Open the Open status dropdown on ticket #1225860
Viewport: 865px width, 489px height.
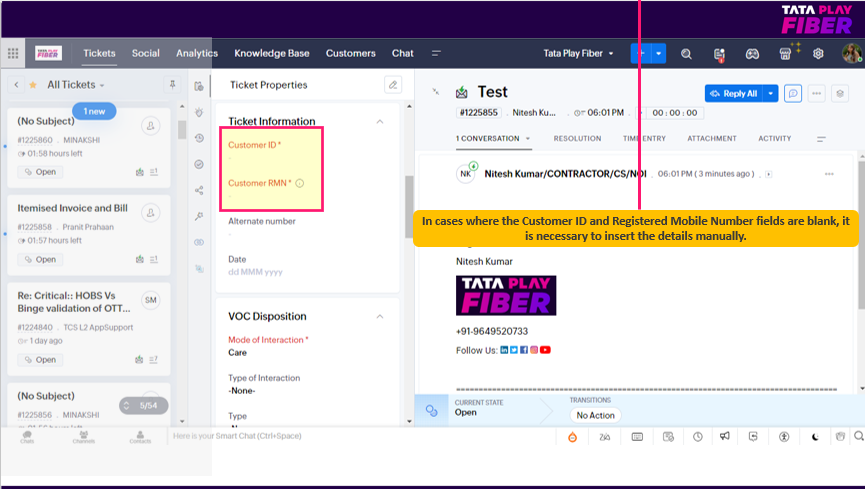tap(40, 172)
